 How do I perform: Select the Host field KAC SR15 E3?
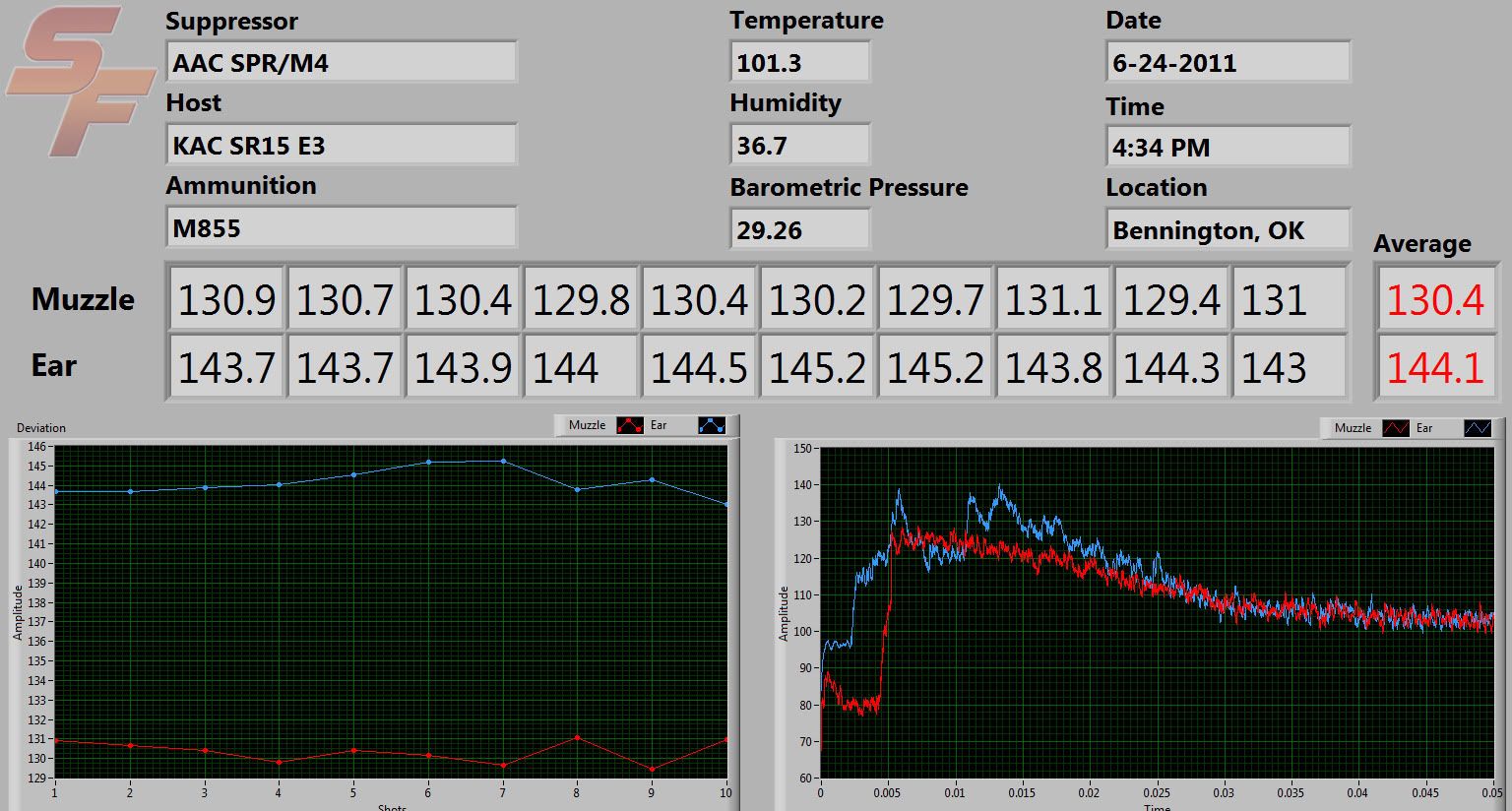(x=342, y=145)
